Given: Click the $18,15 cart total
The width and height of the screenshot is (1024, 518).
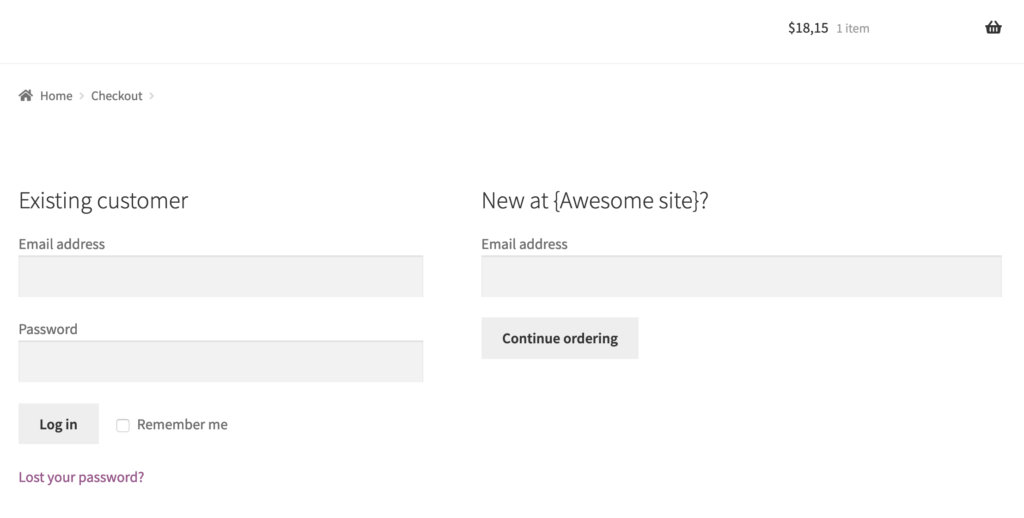Looking at the screenshot, I should point(808,28).
